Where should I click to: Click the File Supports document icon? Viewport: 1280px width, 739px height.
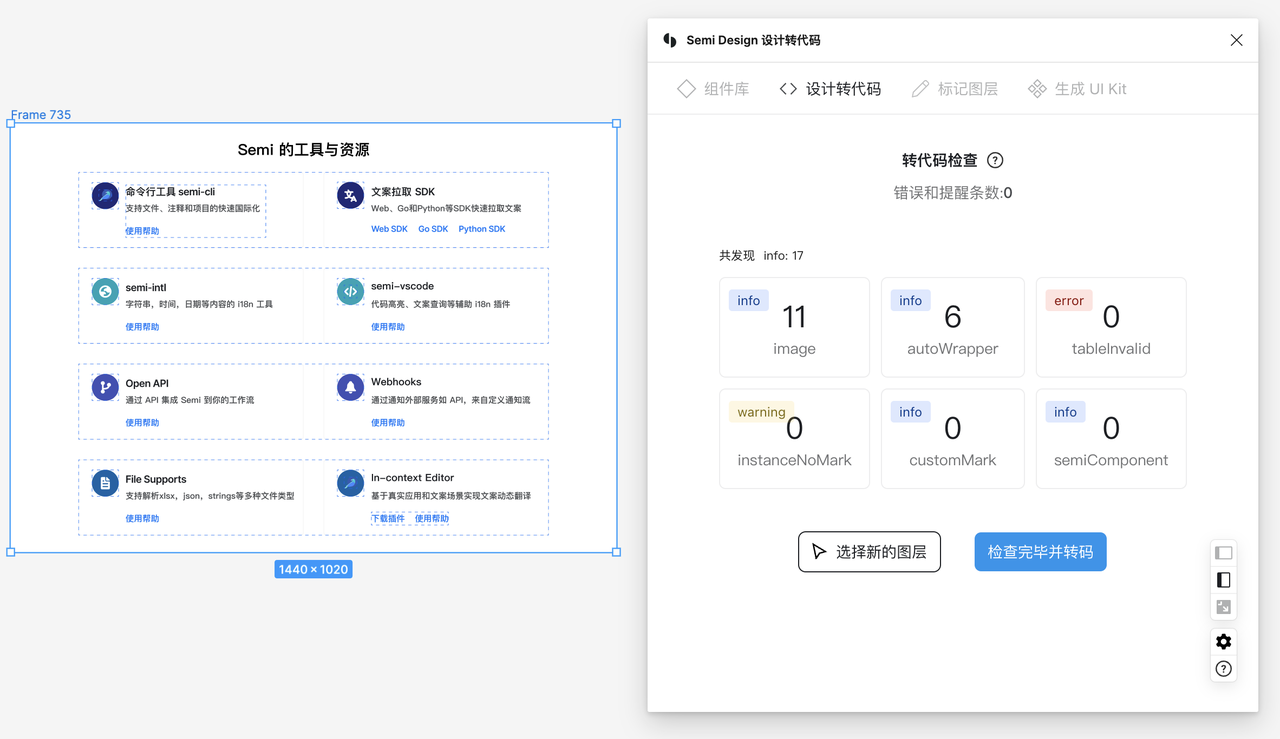105,484
